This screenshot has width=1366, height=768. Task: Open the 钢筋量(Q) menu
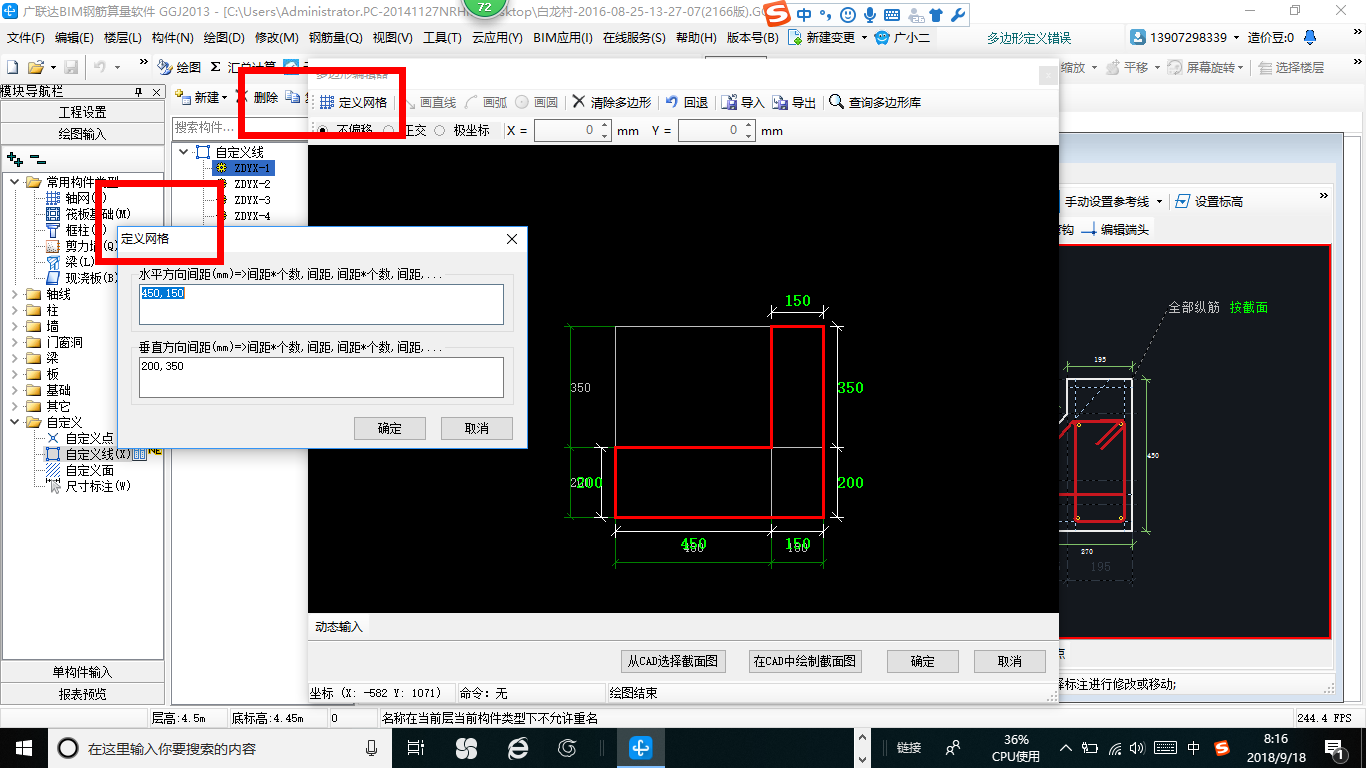pos(335,37)
